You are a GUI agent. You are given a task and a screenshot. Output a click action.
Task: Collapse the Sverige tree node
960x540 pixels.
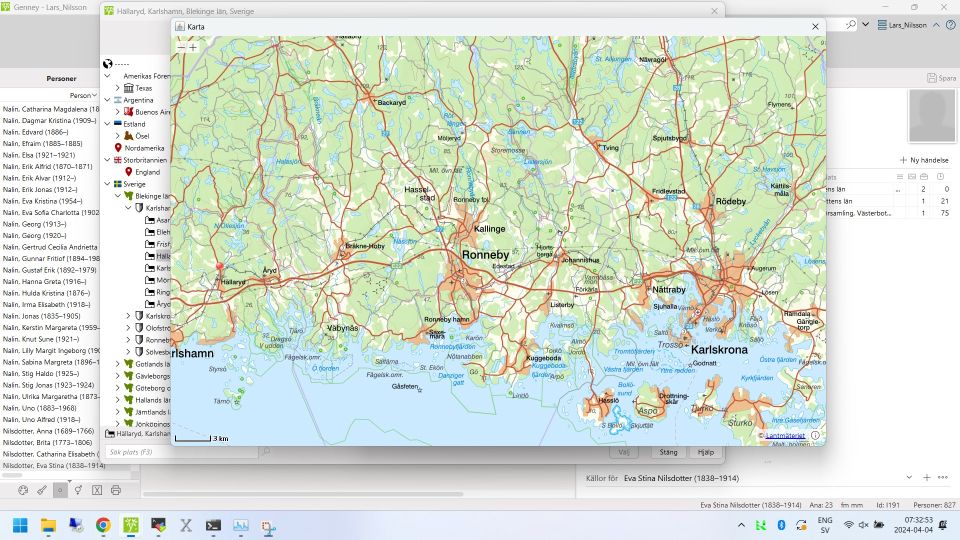point(107,184)
